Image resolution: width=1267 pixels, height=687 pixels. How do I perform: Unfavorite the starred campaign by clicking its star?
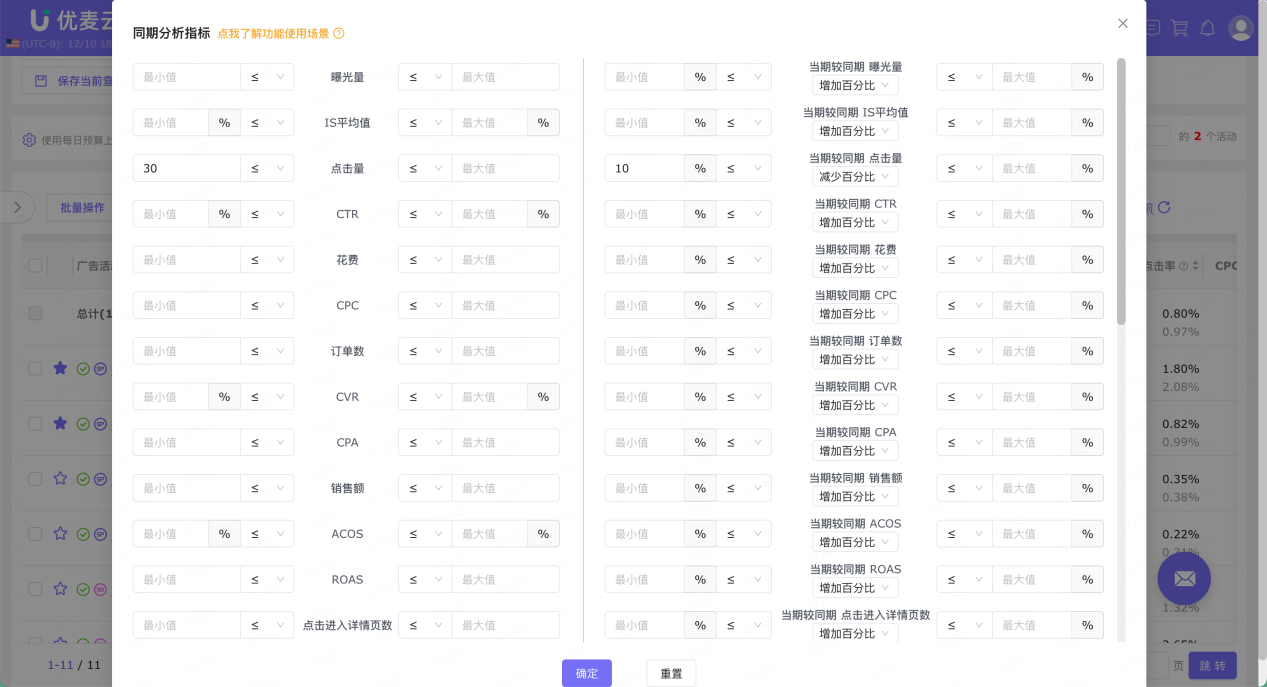coord(60,368)
